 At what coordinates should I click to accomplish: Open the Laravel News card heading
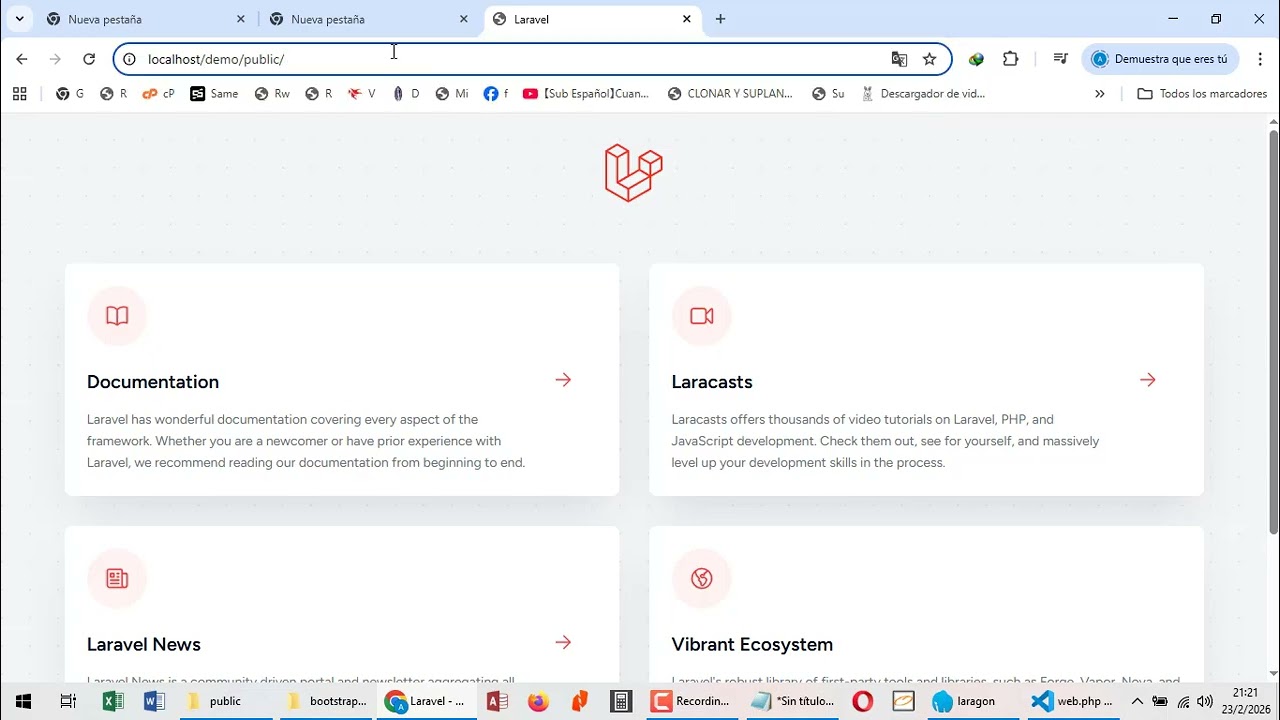pyautogui.click(x=144, y=644)
